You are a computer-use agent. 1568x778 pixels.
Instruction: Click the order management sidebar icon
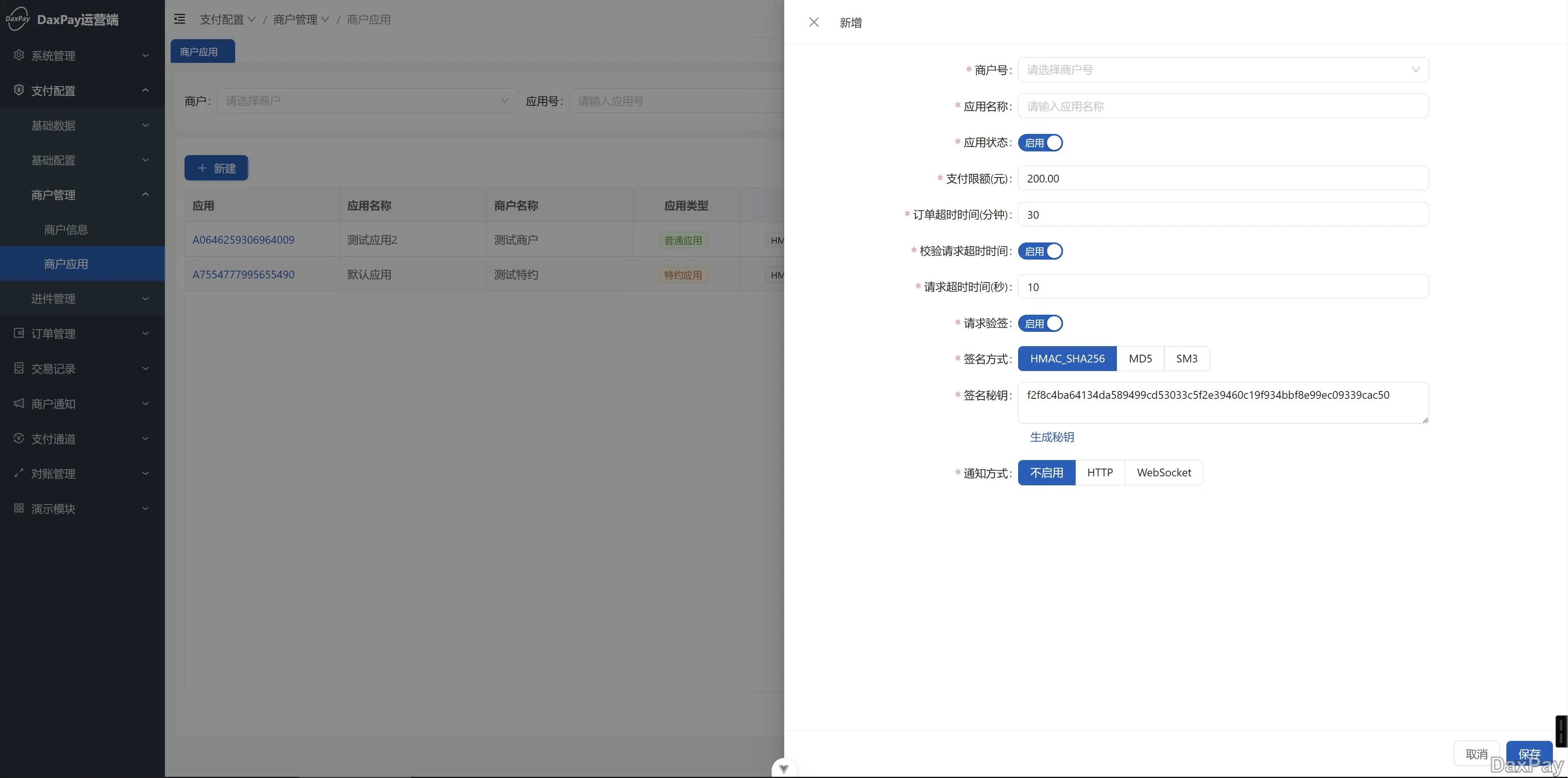(19, 333)
